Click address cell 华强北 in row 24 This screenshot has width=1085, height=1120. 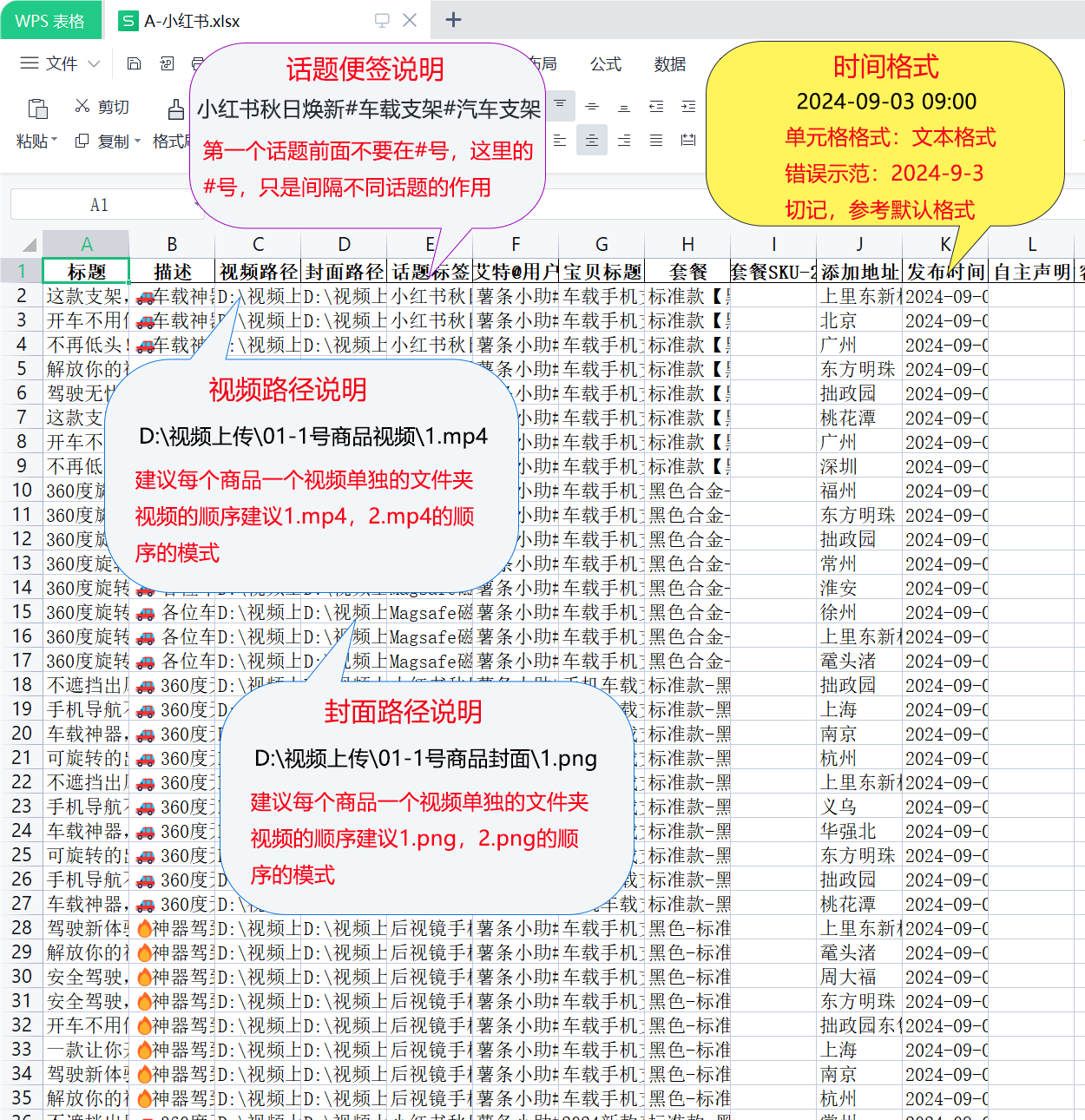[x=859, y=831]
